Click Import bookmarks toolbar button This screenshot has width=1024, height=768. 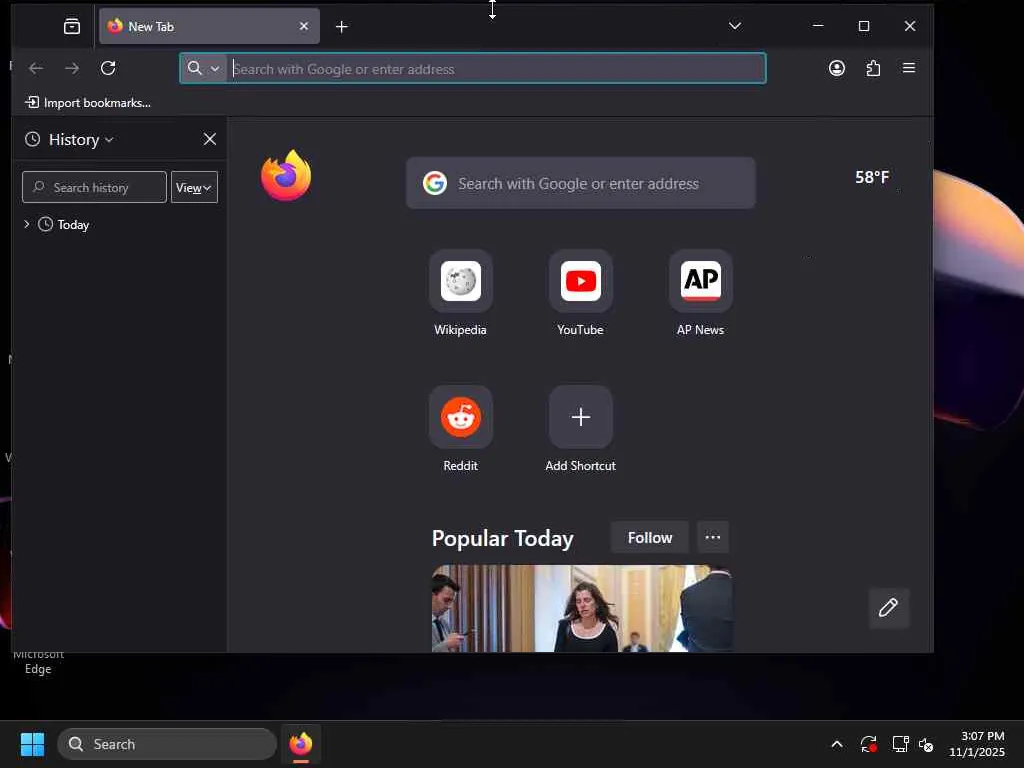pyautogui.click(x=88, y=103)
